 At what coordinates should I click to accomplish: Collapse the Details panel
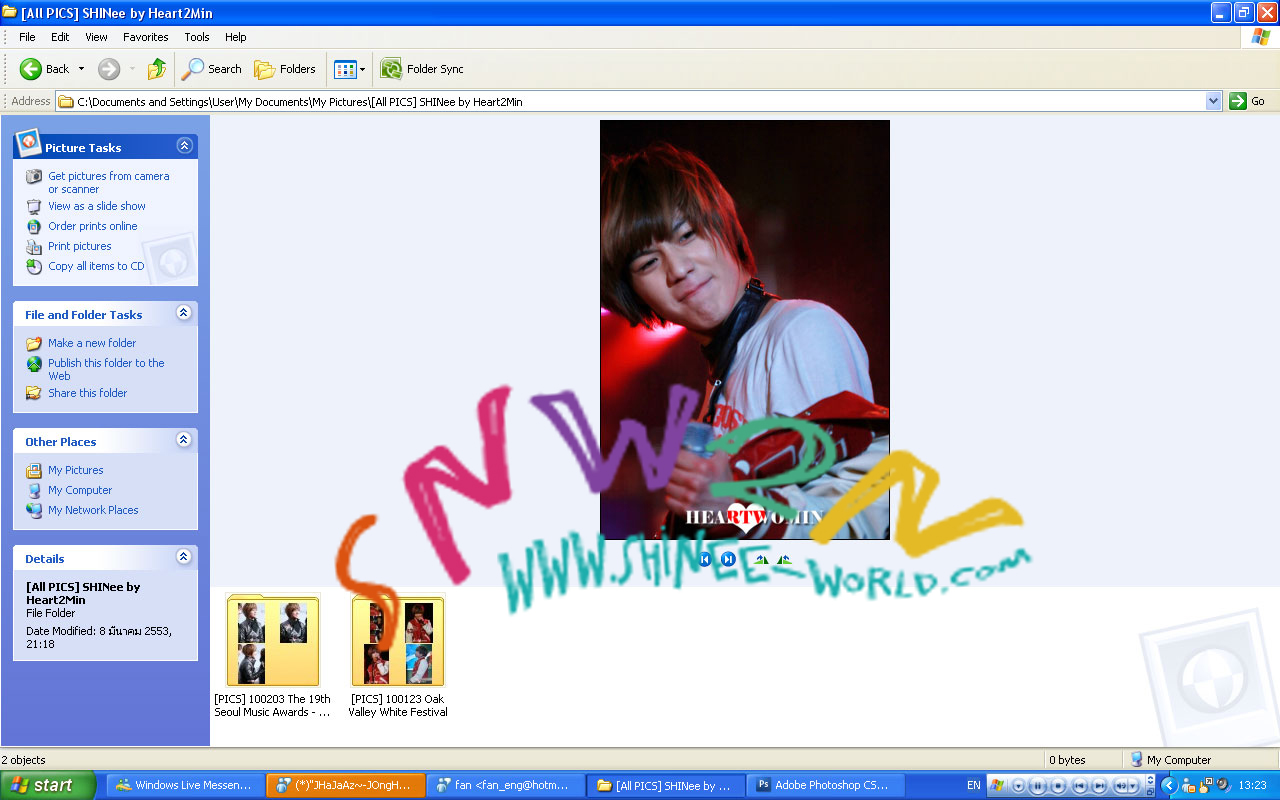(x=184, y=557)
